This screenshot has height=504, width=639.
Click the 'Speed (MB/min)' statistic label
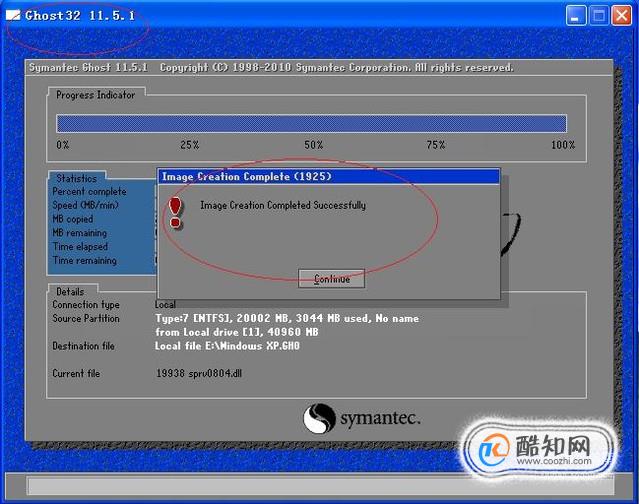click(85, 205)
